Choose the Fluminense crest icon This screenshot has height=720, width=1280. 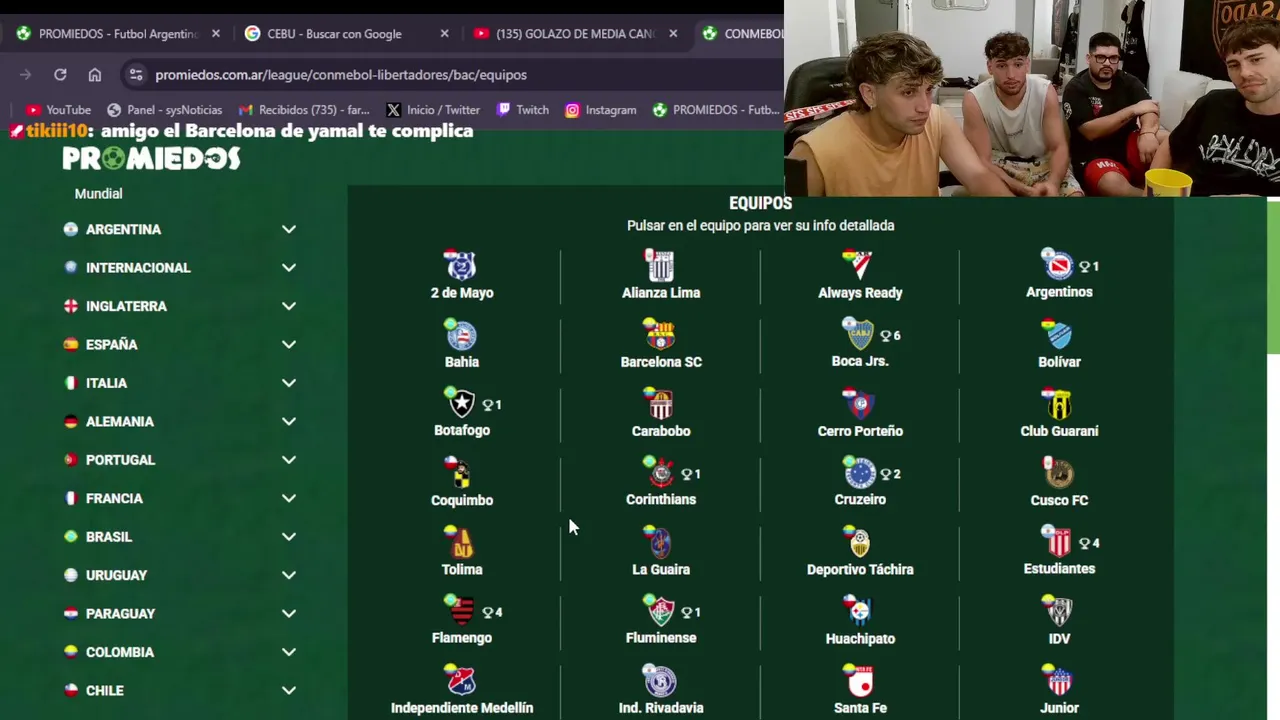click(660, 610)
